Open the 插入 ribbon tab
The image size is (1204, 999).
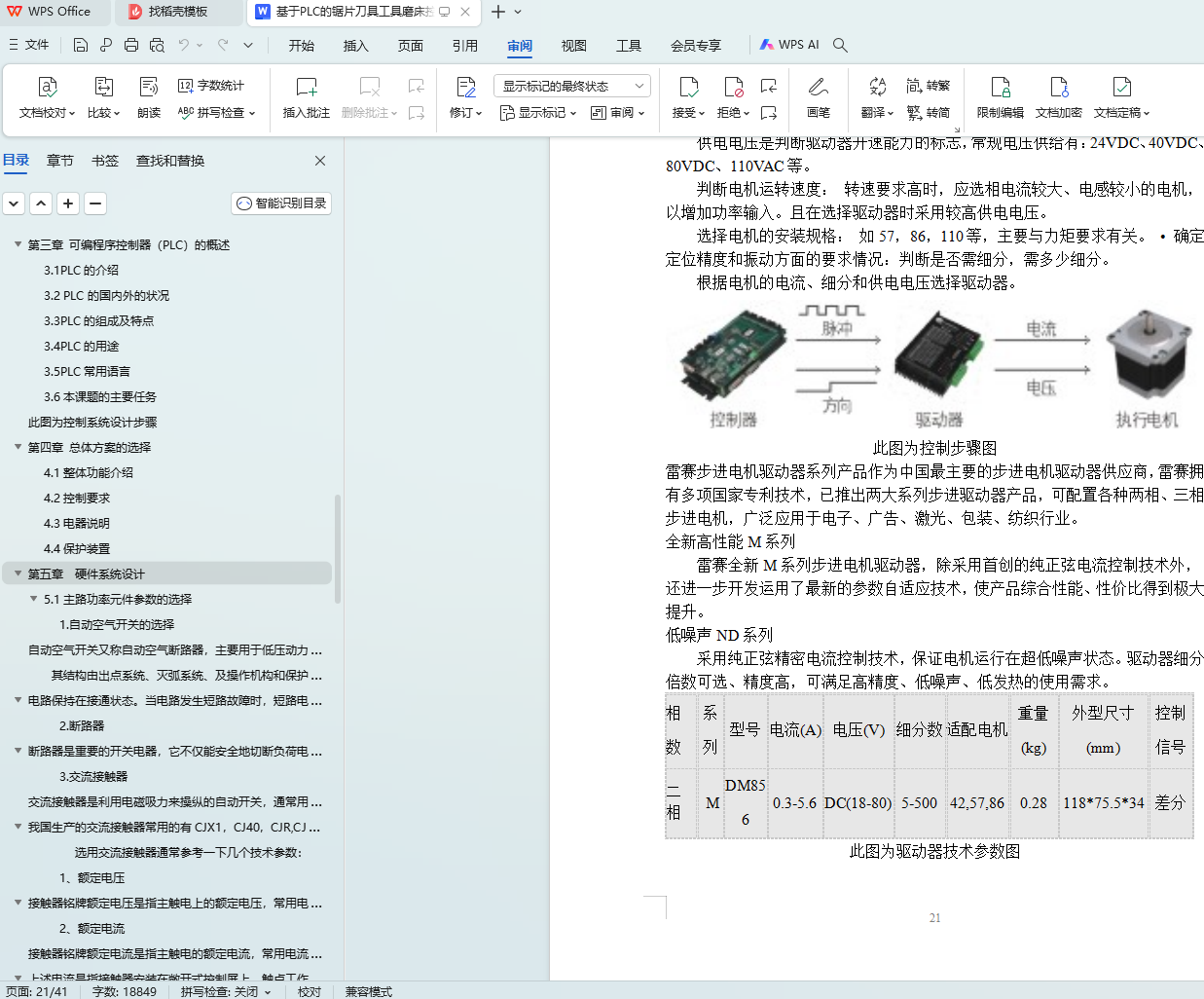(356, 46)
